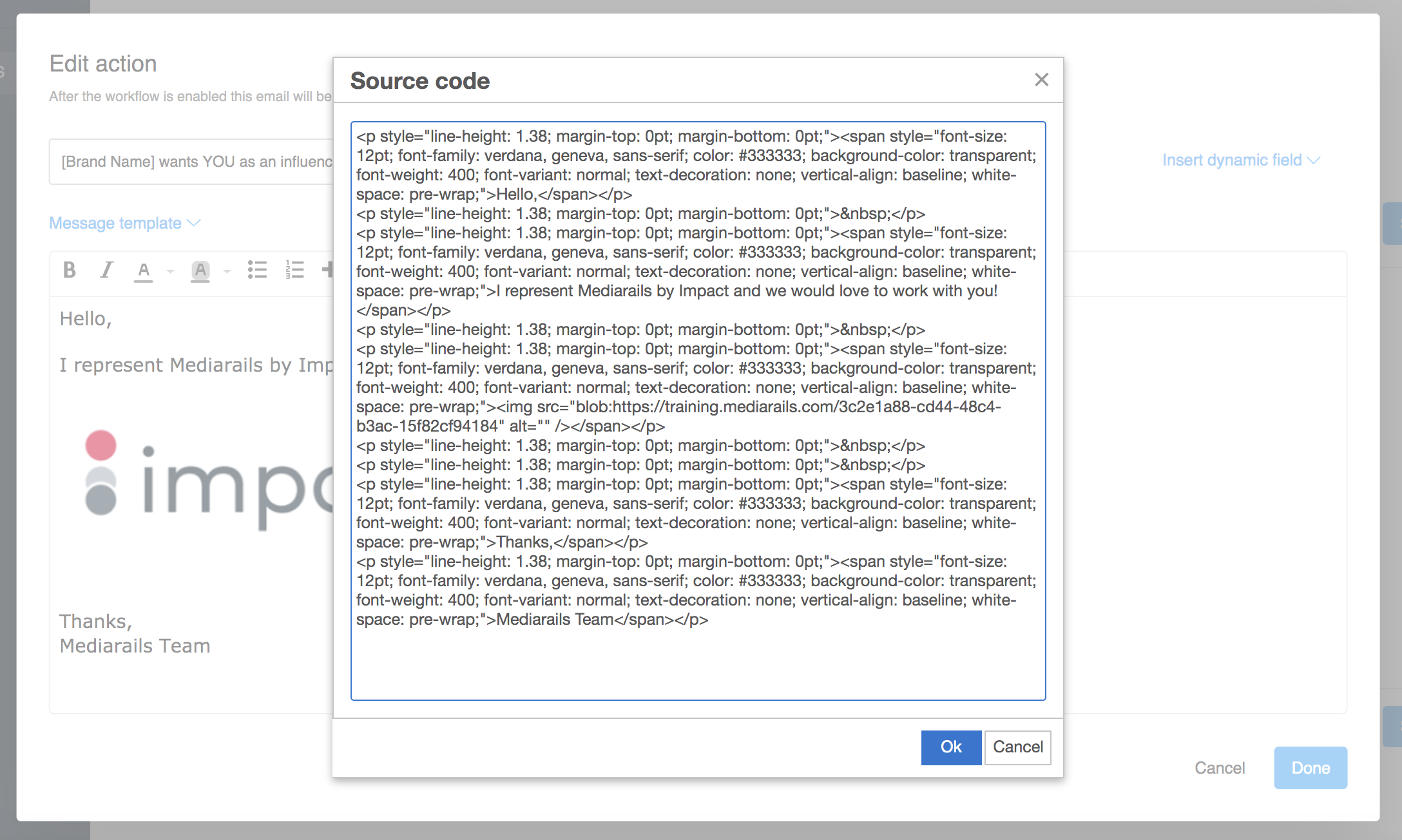
Task: Create a numbered list
Action: tap(294, 271)
